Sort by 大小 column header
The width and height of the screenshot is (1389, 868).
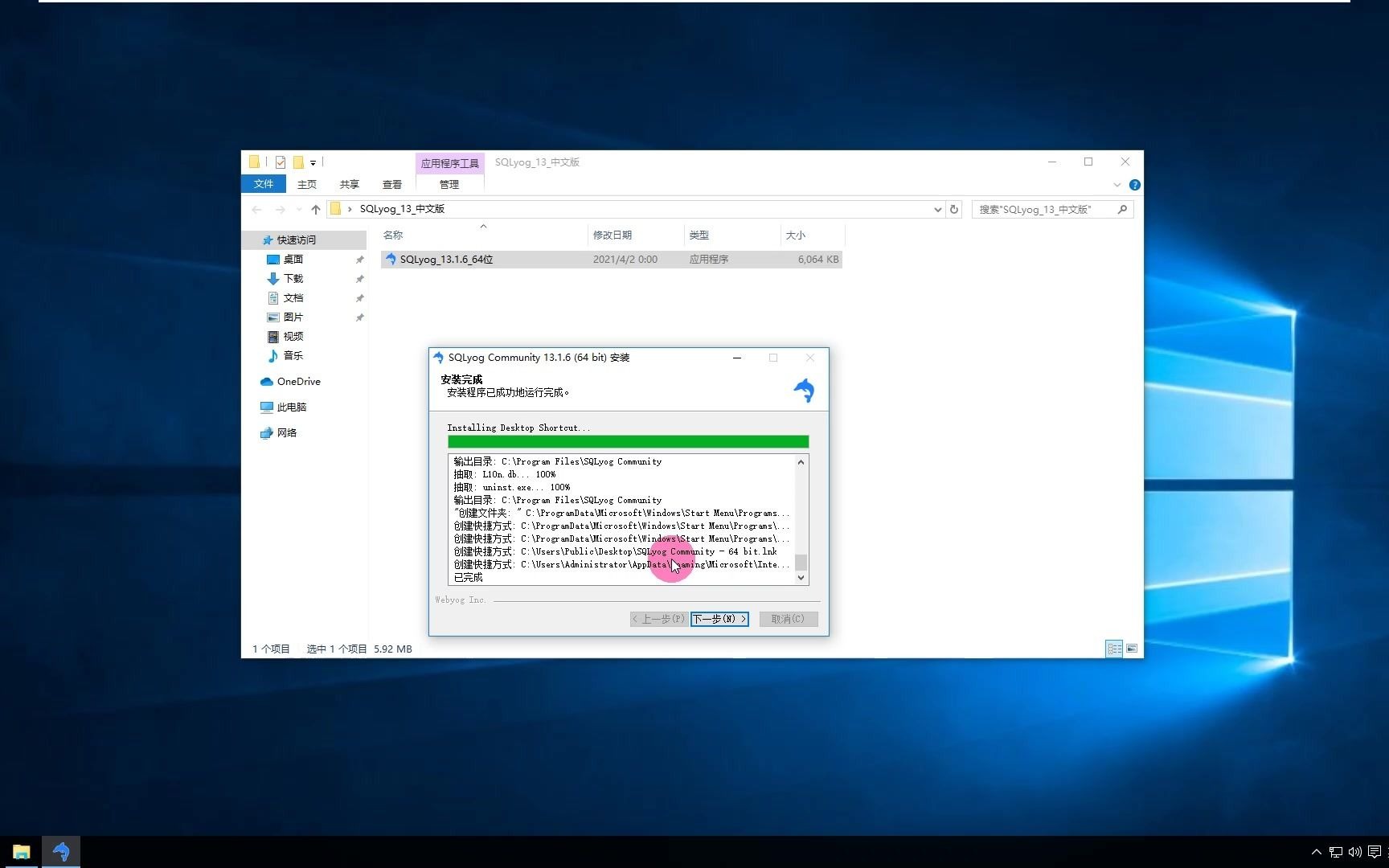coord(812,235)
